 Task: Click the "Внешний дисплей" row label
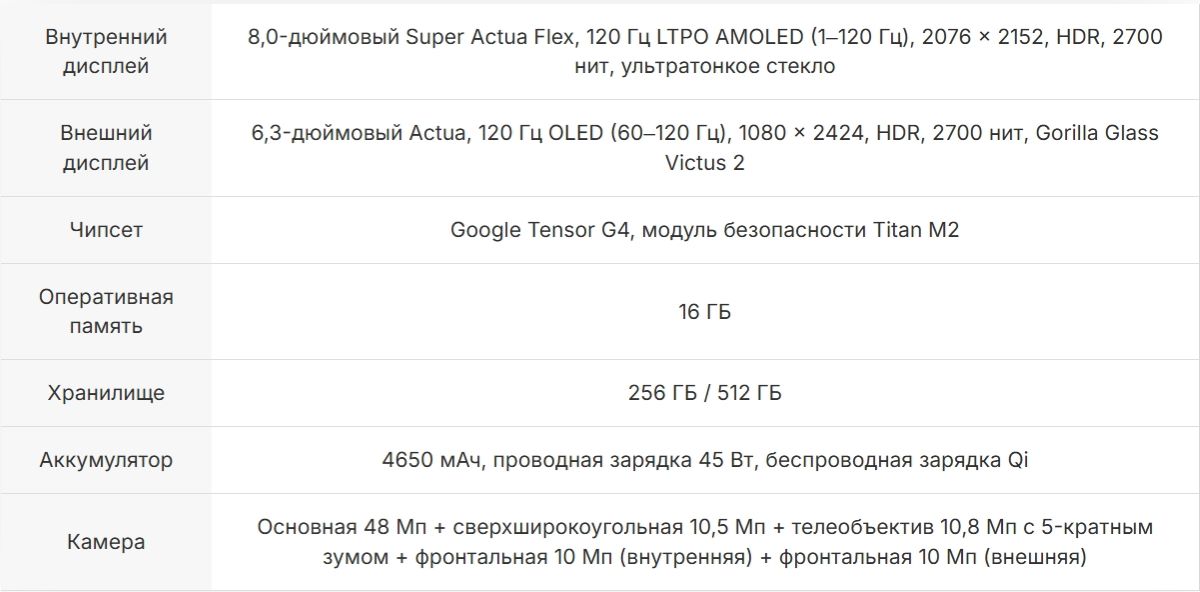[106, 147]
